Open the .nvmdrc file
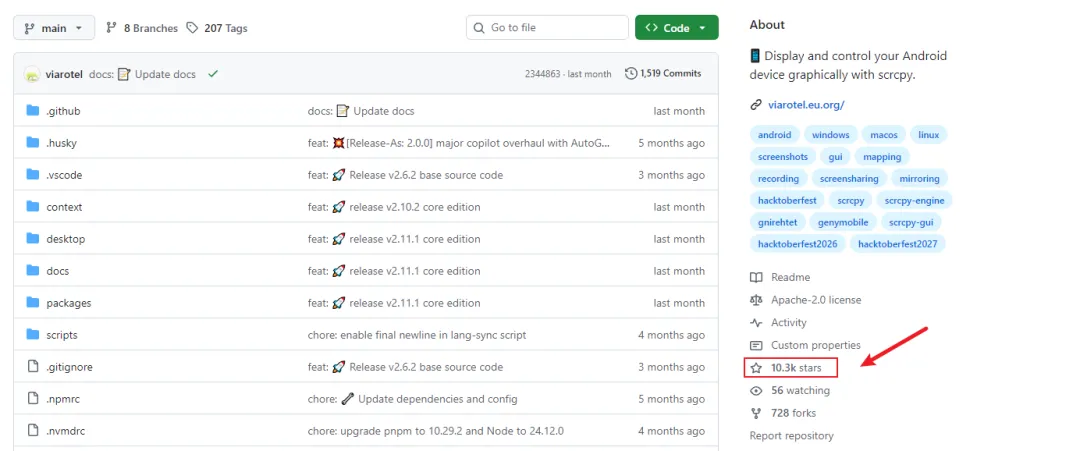 pos(65,431)
